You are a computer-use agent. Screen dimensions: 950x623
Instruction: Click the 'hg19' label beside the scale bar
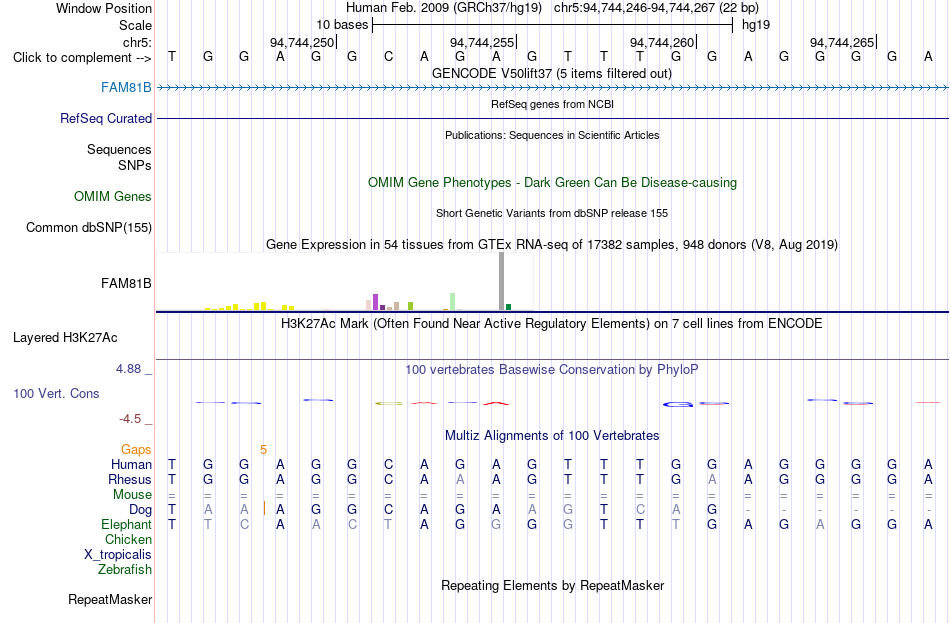click(x=756, y=25)
